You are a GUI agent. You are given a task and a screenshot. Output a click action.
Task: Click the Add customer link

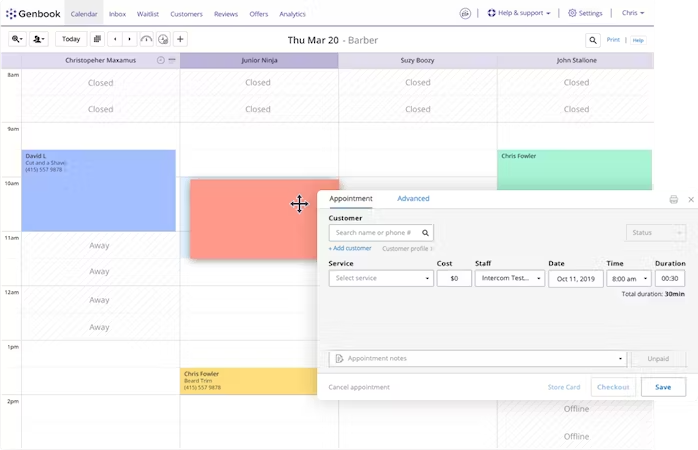click(x=350, y=248)
